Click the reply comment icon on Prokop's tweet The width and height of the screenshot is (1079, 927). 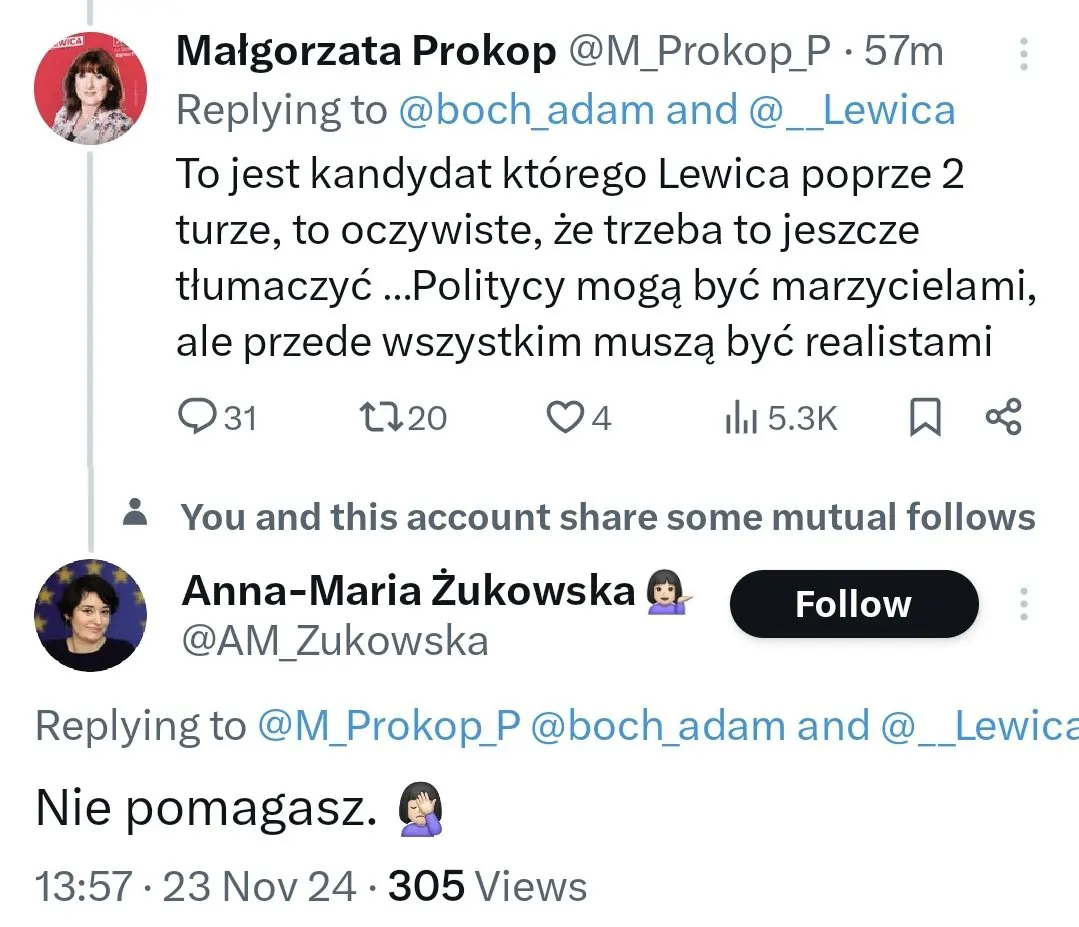191,417
